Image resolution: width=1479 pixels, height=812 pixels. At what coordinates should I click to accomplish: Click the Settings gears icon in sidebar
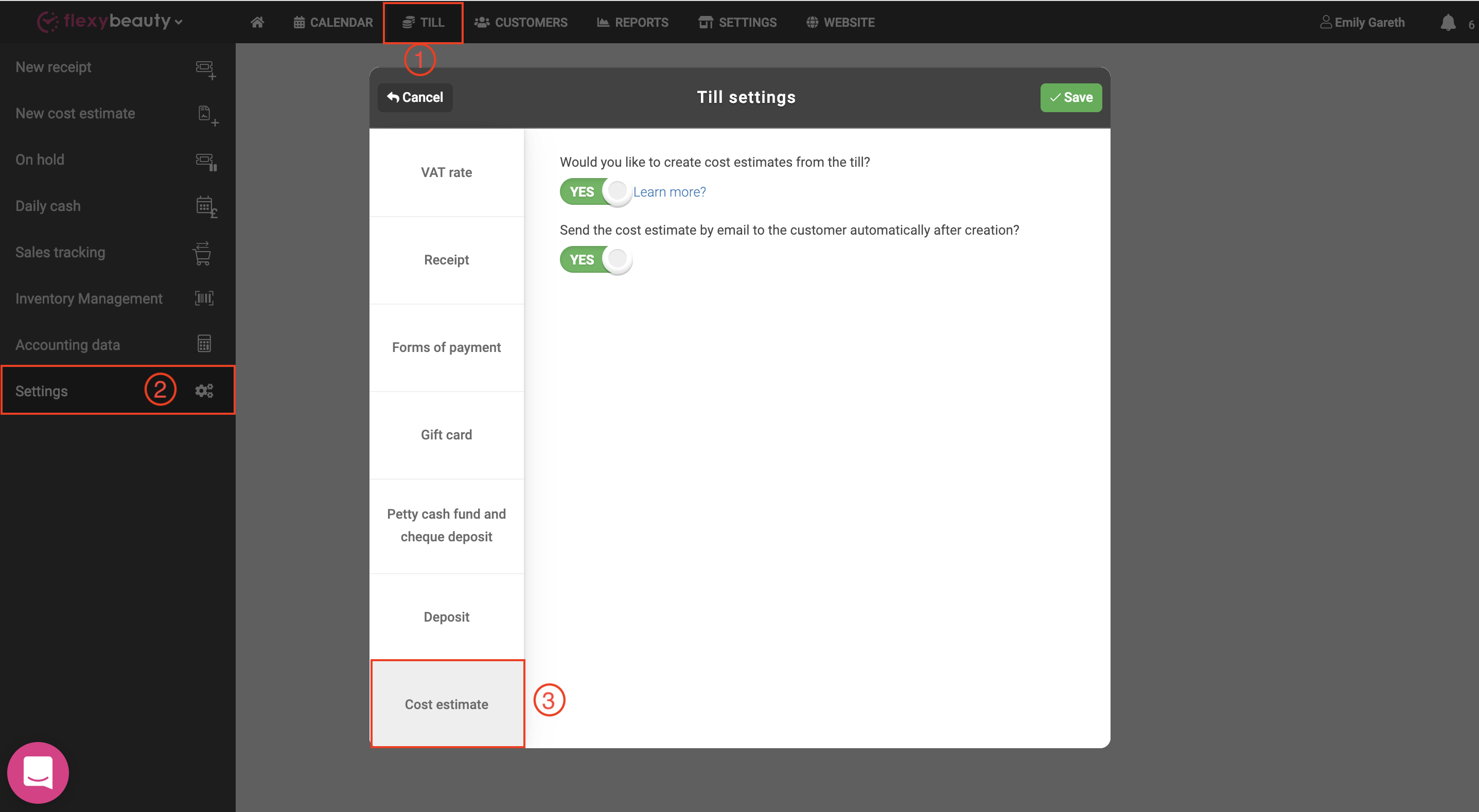tap(204, 391)
